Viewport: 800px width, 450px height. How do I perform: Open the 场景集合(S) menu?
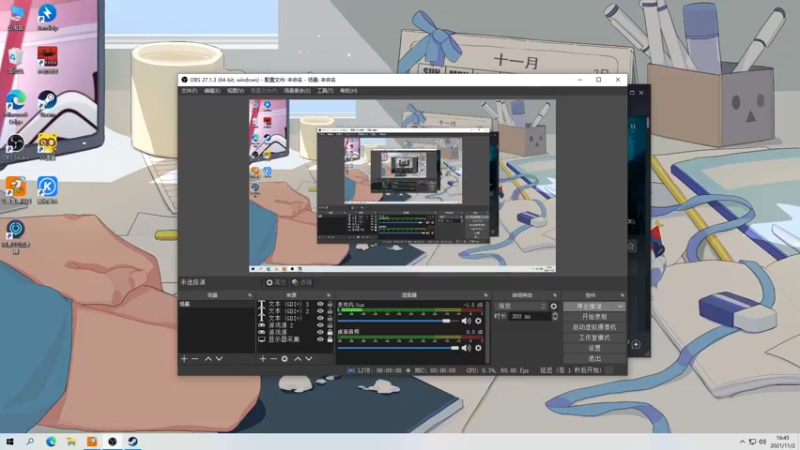pyautogui.click(x=297, y=91)
